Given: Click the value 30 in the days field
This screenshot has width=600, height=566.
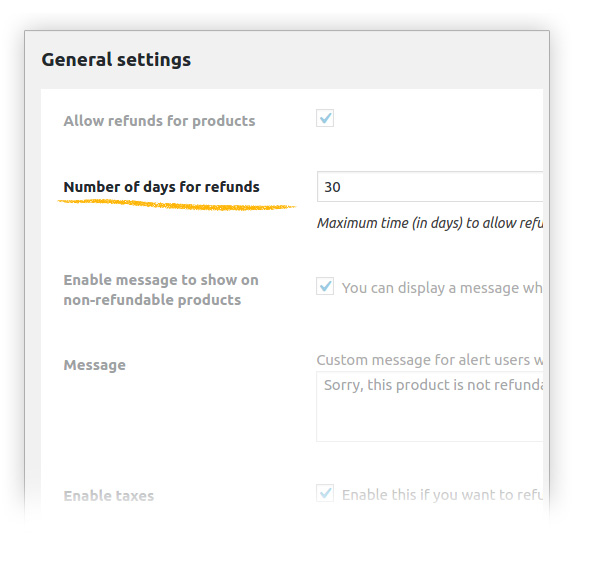Looking at the screenshot, I should [333, 187].
